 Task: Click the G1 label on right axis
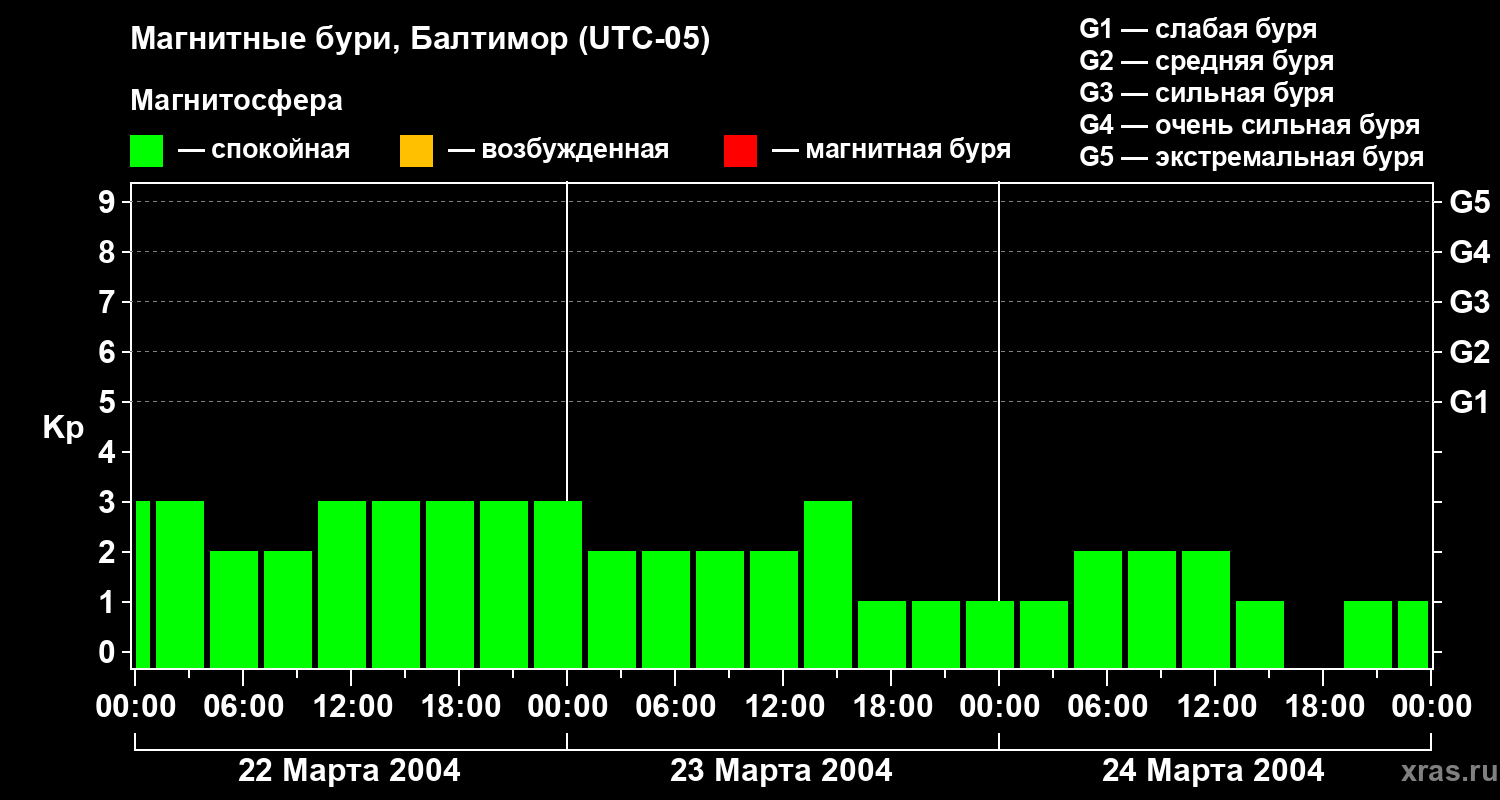1469,402
